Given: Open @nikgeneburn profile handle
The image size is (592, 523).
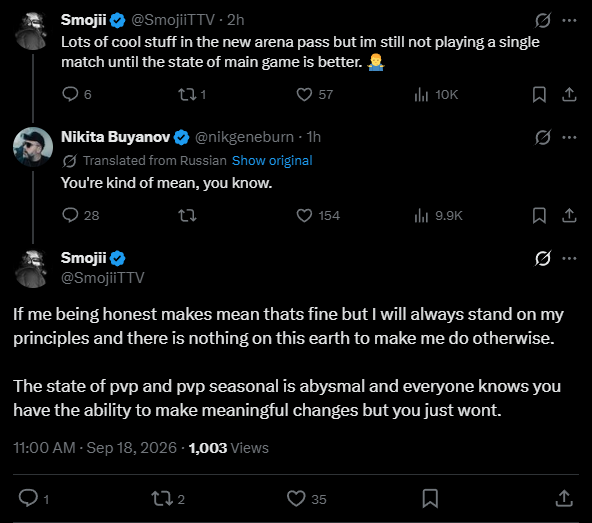Looking at the screenshot, I should (x=244, y=137).
